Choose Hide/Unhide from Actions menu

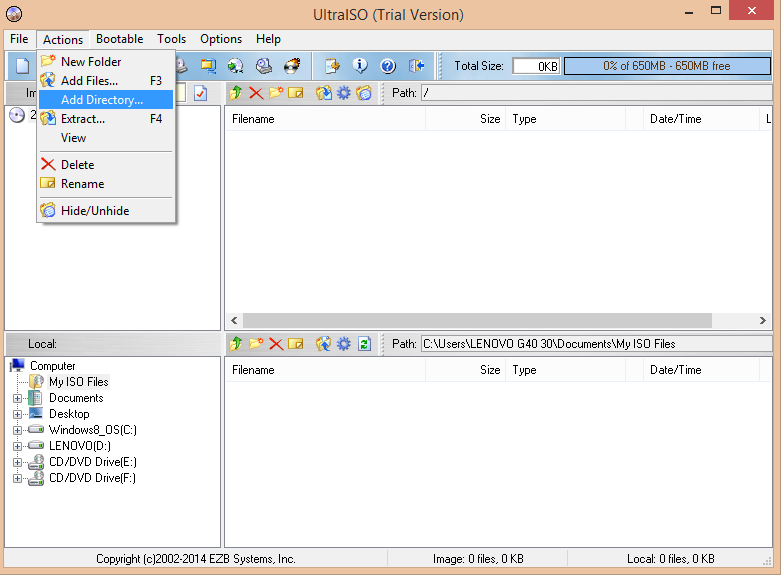click(x=106, y=211)
